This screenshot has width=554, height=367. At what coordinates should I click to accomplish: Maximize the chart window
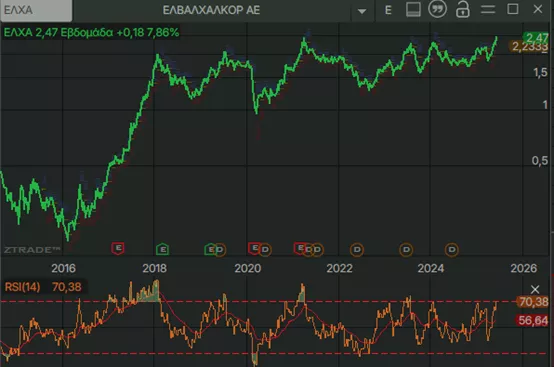tap(513, 9)
